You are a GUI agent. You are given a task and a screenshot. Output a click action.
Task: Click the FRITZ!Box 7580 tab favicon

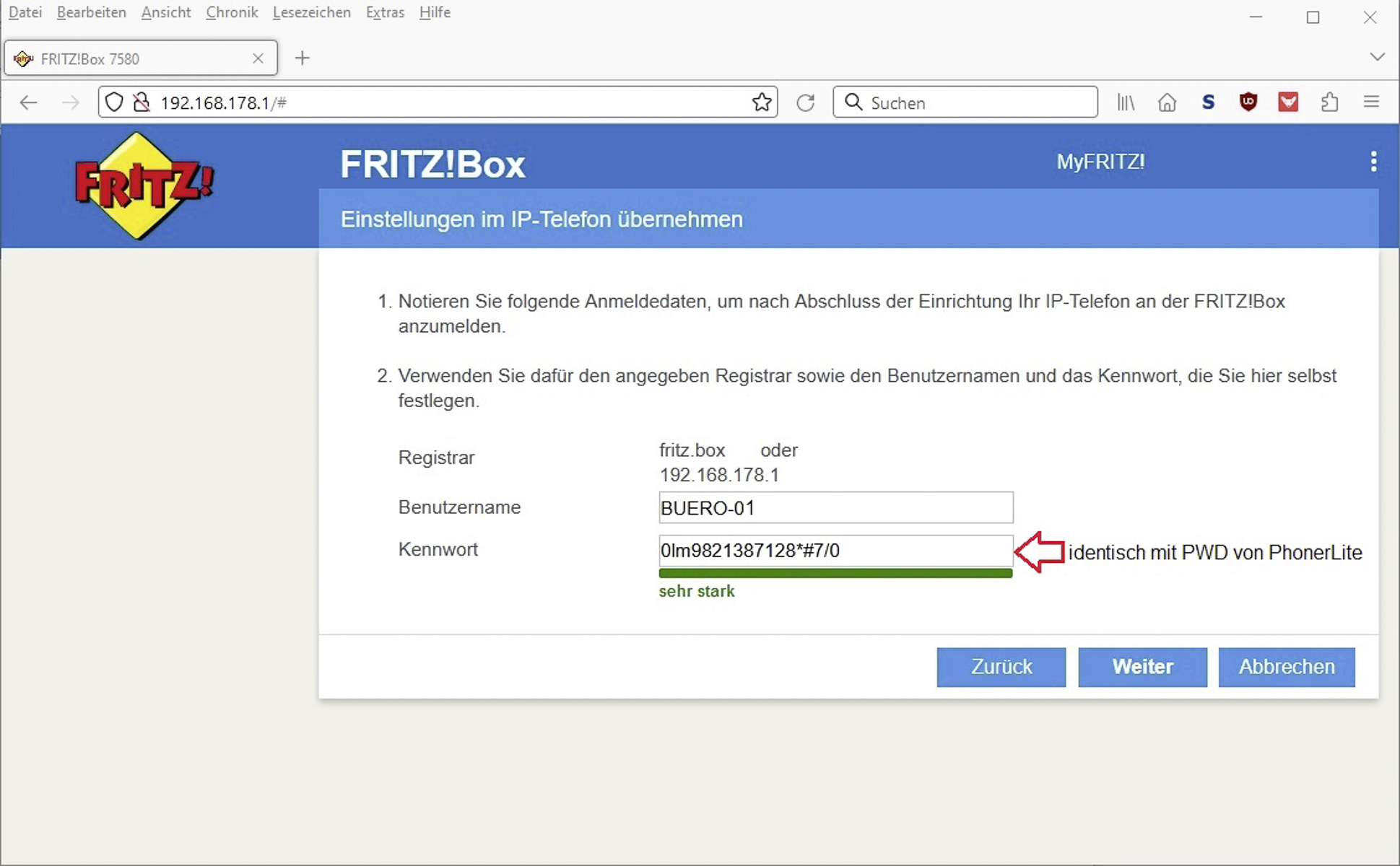click(x=23, y=59)
